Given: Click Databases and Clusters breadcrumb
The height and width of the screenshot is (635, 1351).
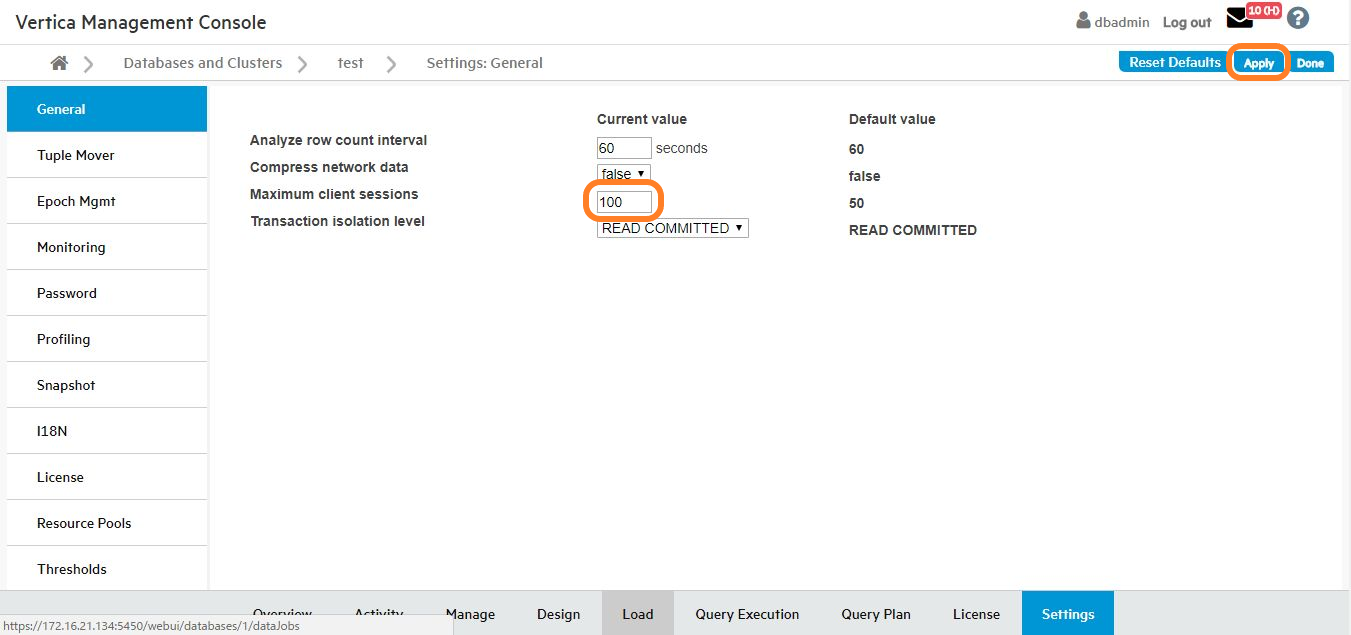Looking at the screenshot, I should point(202,63).
